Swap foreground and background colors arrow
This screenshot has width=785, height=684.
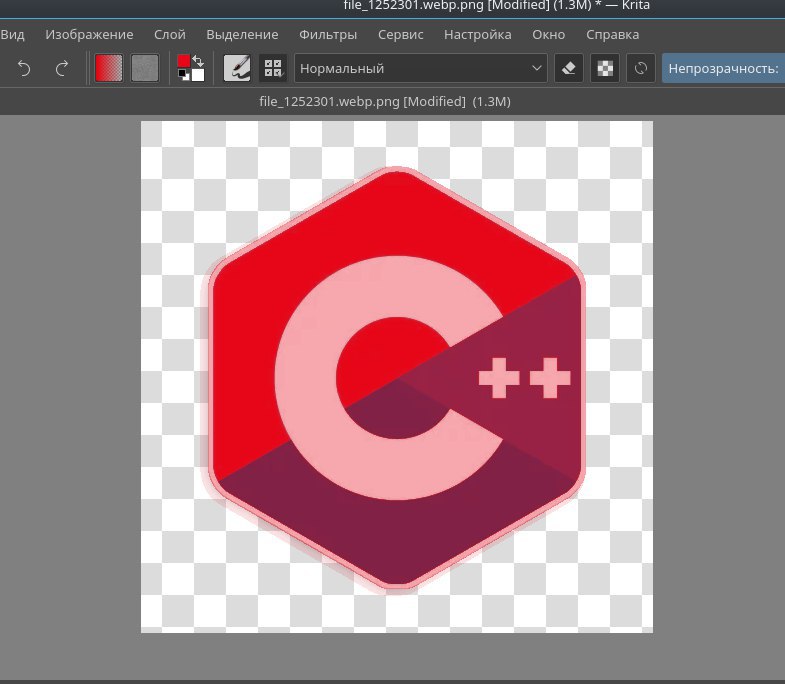[x=198, y=61]
